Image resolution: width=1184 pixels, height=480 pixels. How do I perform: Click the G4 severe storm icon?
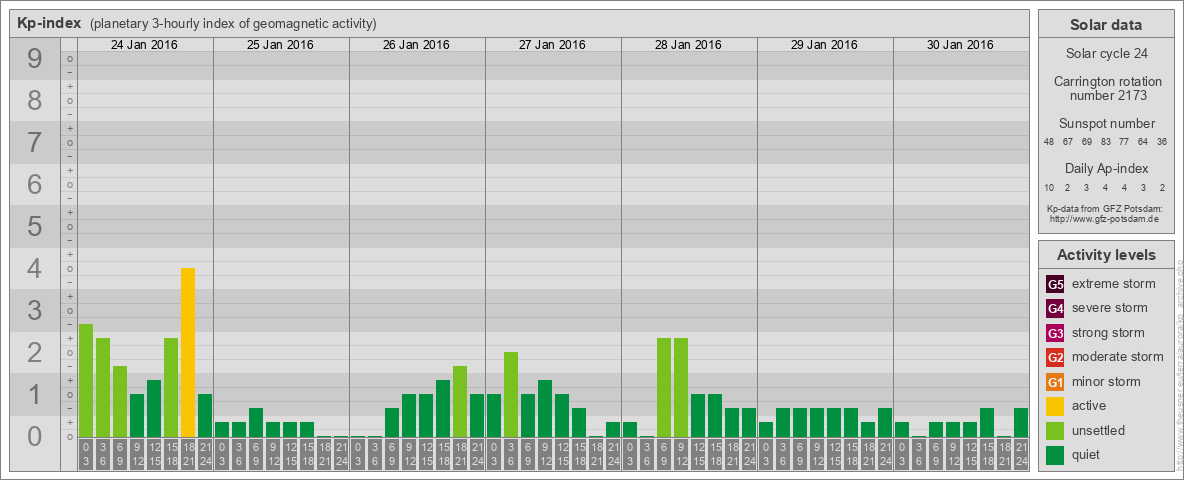(1055, 309)
